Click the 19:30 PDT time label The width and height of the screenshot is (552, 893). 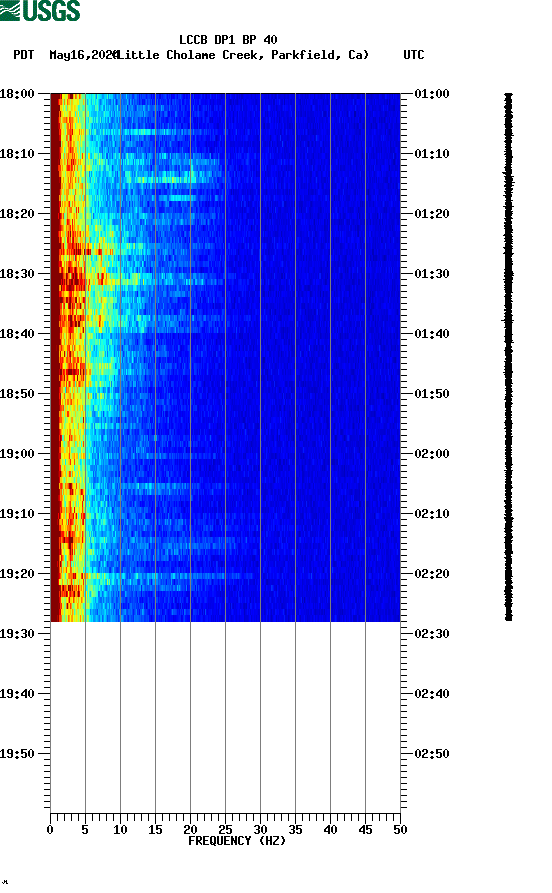17,634
